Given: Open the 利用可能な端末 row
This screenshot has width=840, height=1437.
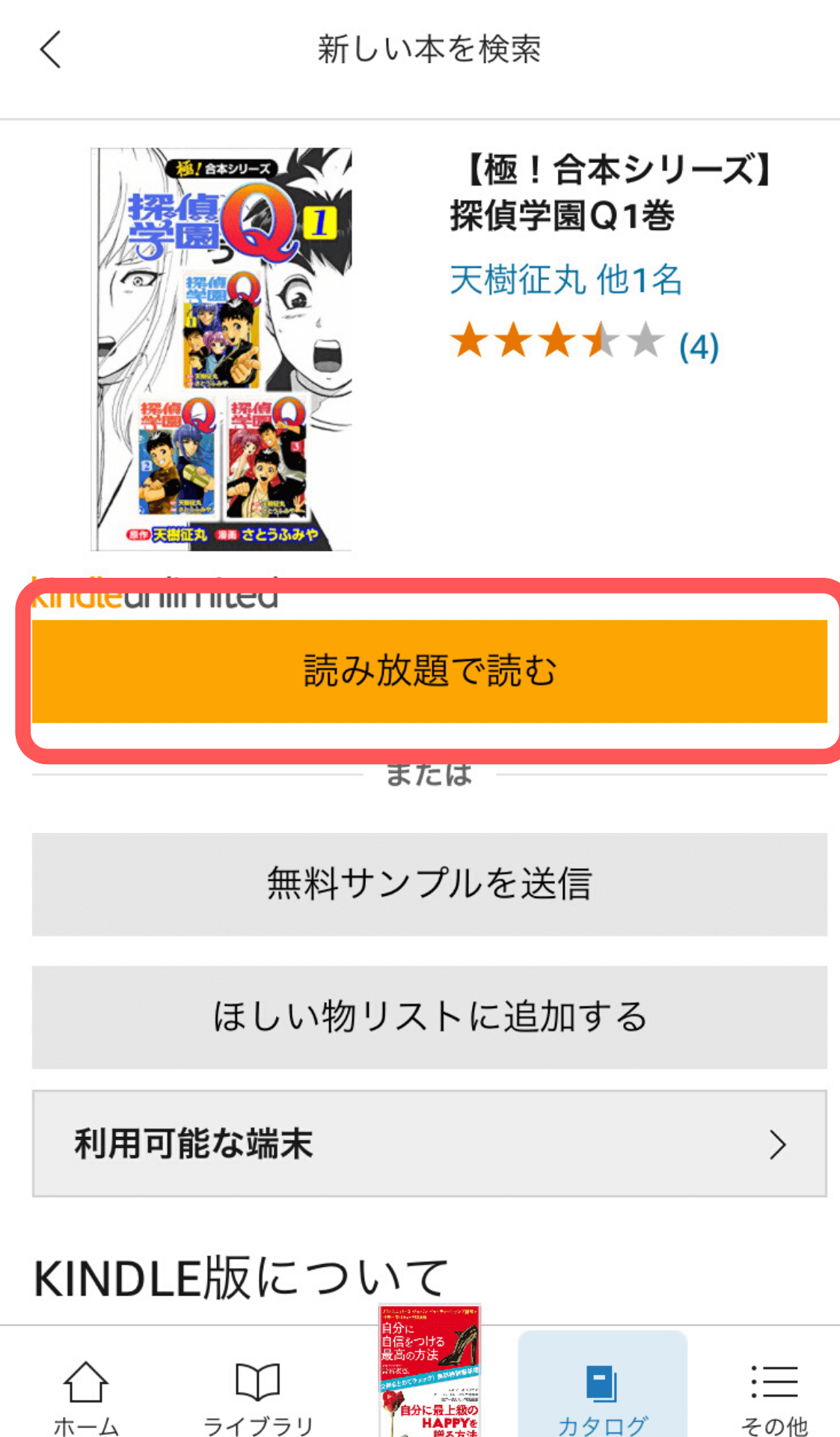Looking at the screenshot, I should [x=429, y=1144].
